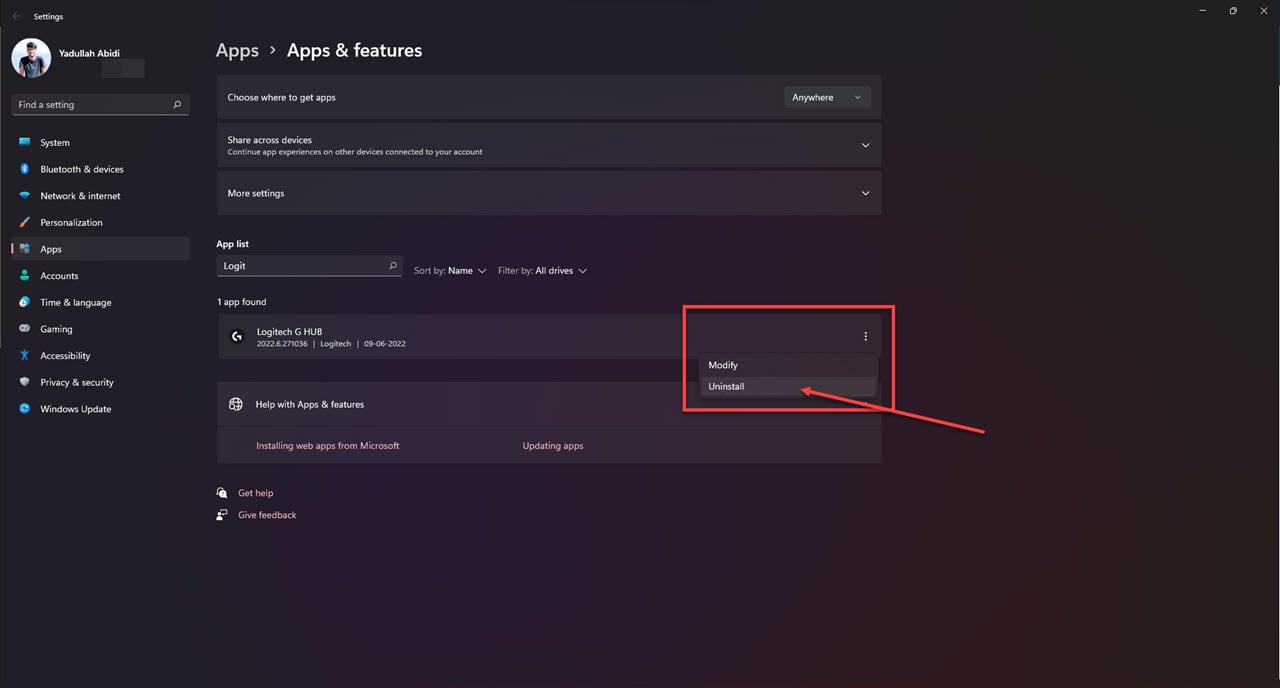Click the Choose where to get apps label
This screenshot has height=688, width=1280.
point(281,98)
